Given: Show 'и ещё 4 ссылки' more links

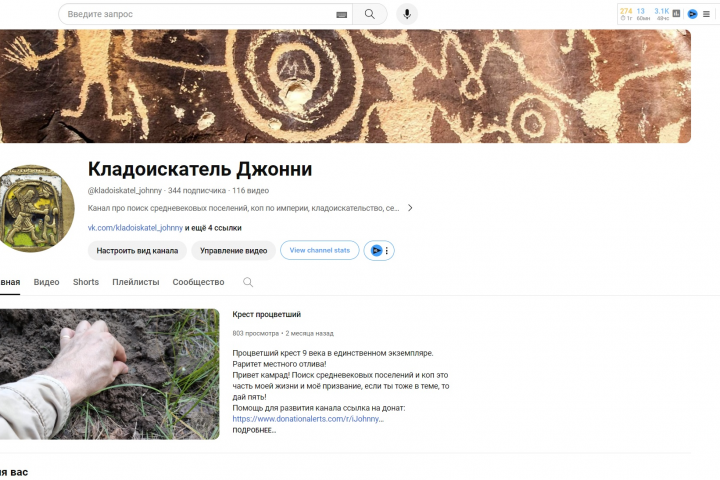Looking at the screenshot, I should pos(213,228).
